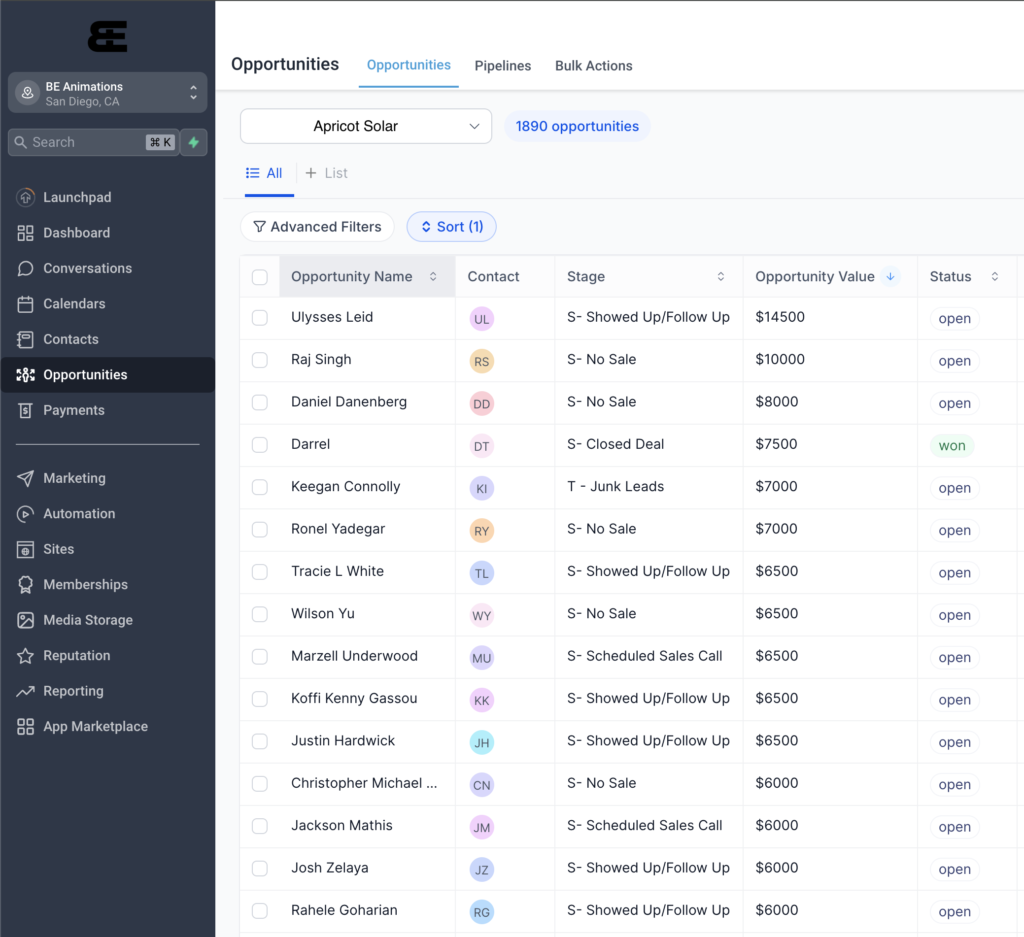This screenshot has height=937, width=1024.
Task: Select the checkbox next to Darrel
Action: click(x=260, y=445)
